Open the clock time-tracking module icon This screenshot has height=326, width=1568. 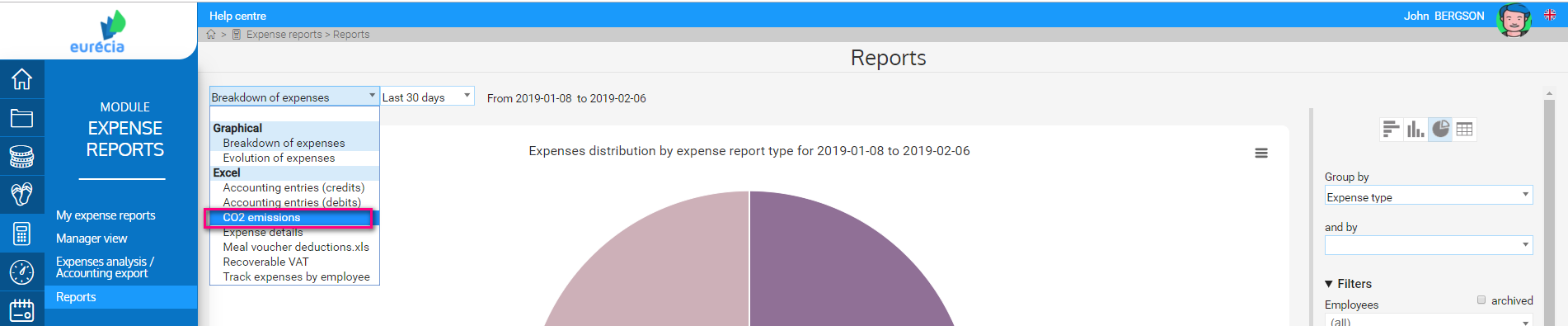coord(21,272)
